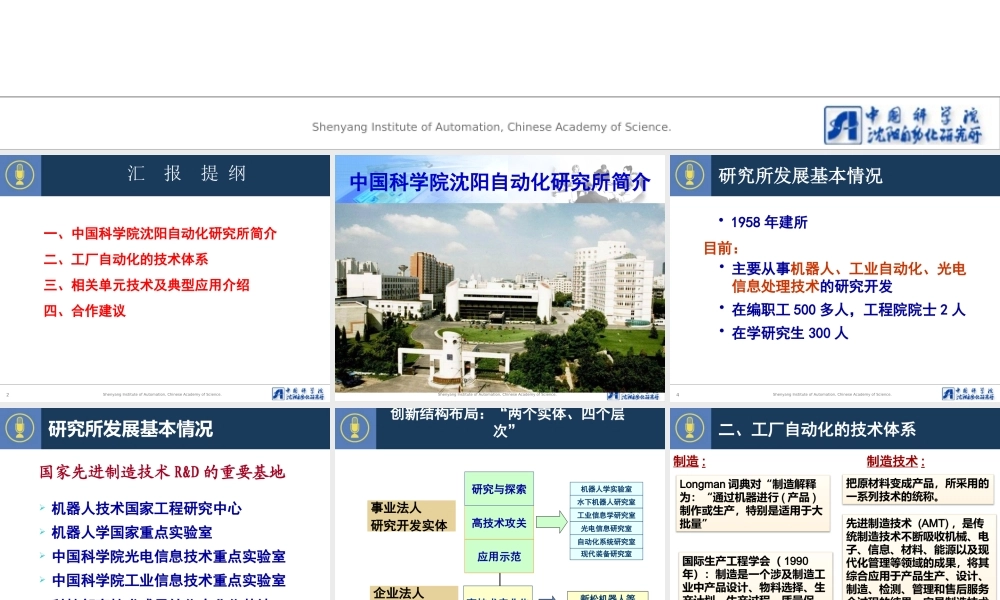Click the 光电信息研究室 box
The height and width of the screenshot is (600, 1000).
coord(606,528)
